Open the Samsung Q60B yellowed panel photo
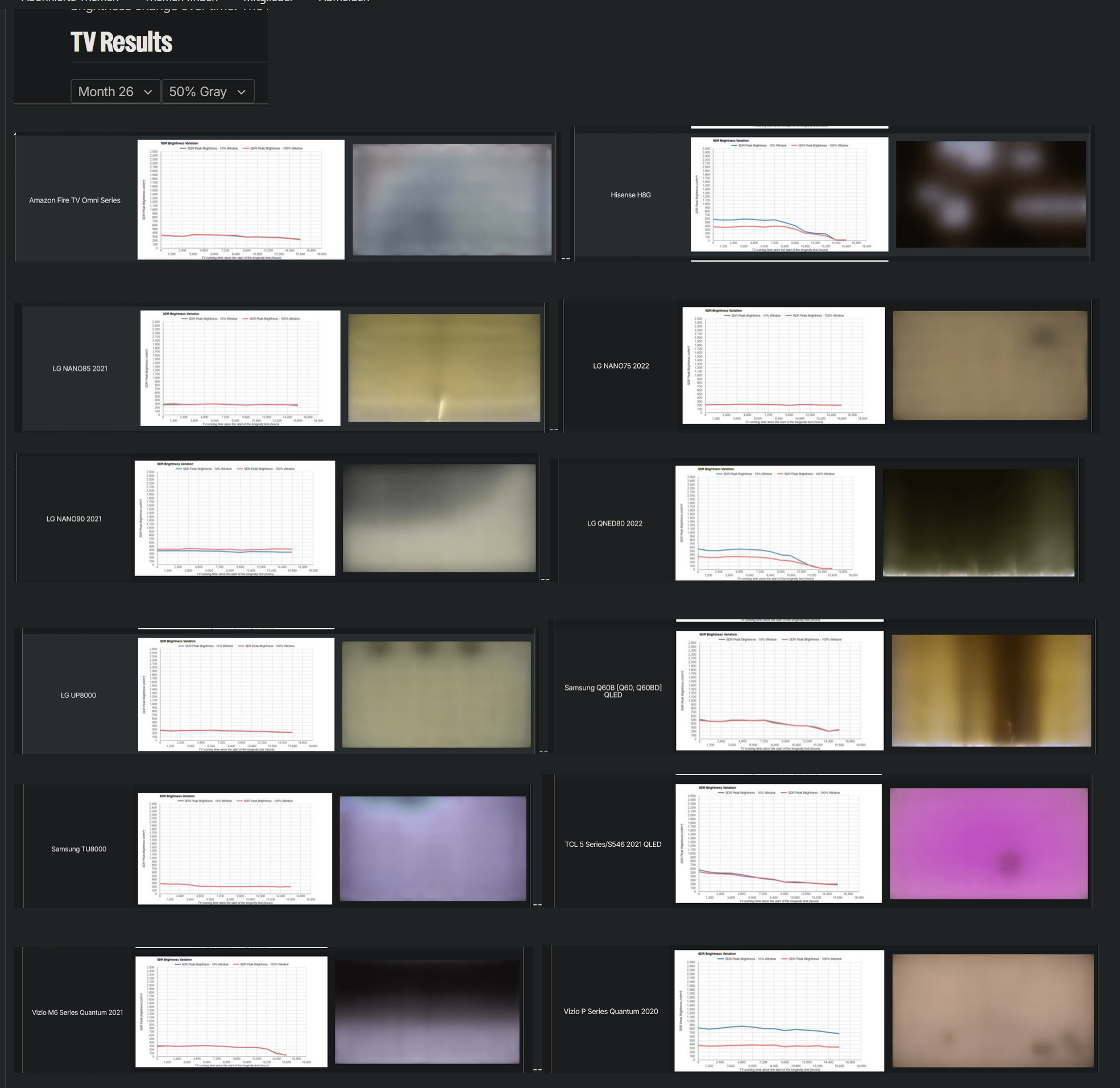1120x1088 pixels. tap(992, 691)
